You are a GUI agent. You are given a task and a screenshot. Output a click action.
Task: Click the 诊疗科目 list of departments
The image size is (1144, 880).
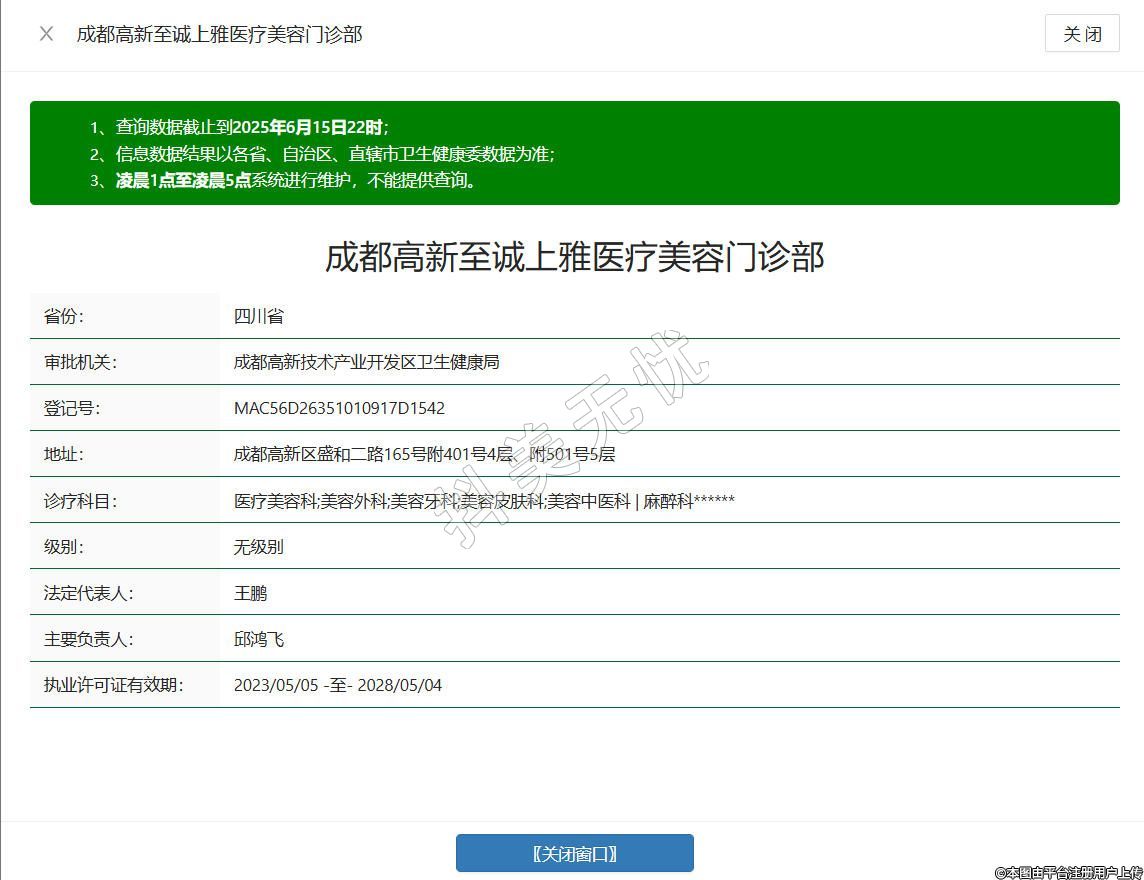(484, 501)
